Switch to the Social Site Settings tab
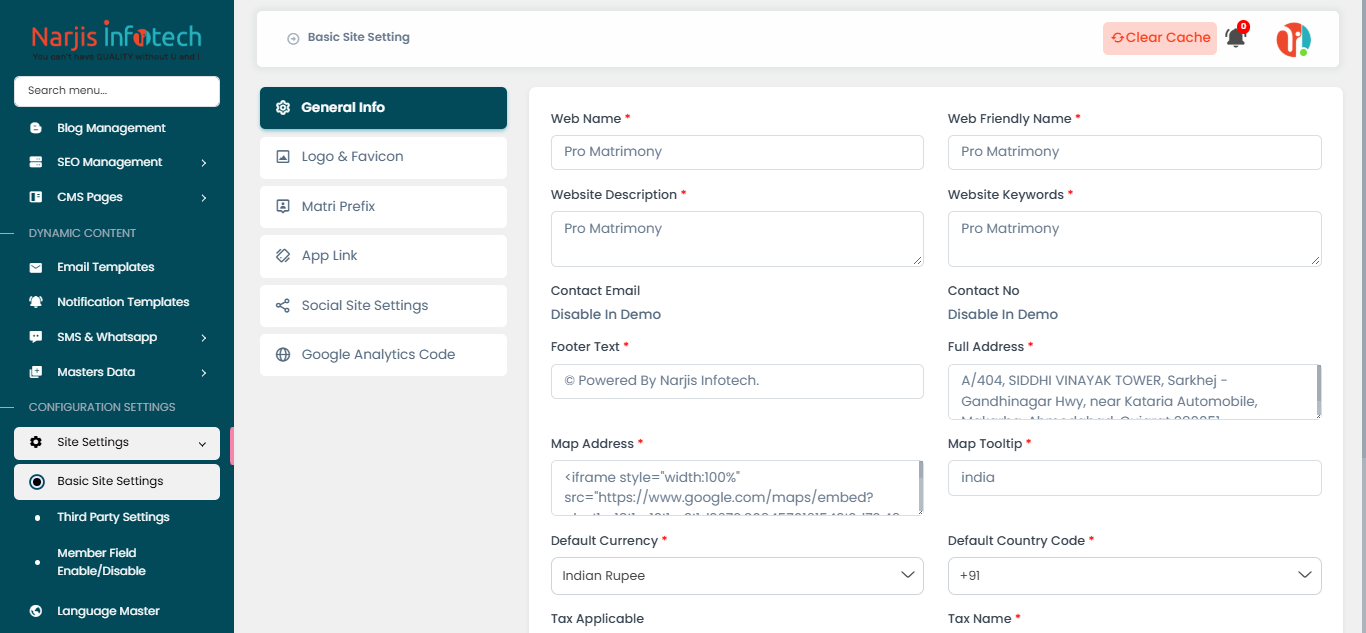This screenshot has width=1366, height=633. click(x=383, y=305)
